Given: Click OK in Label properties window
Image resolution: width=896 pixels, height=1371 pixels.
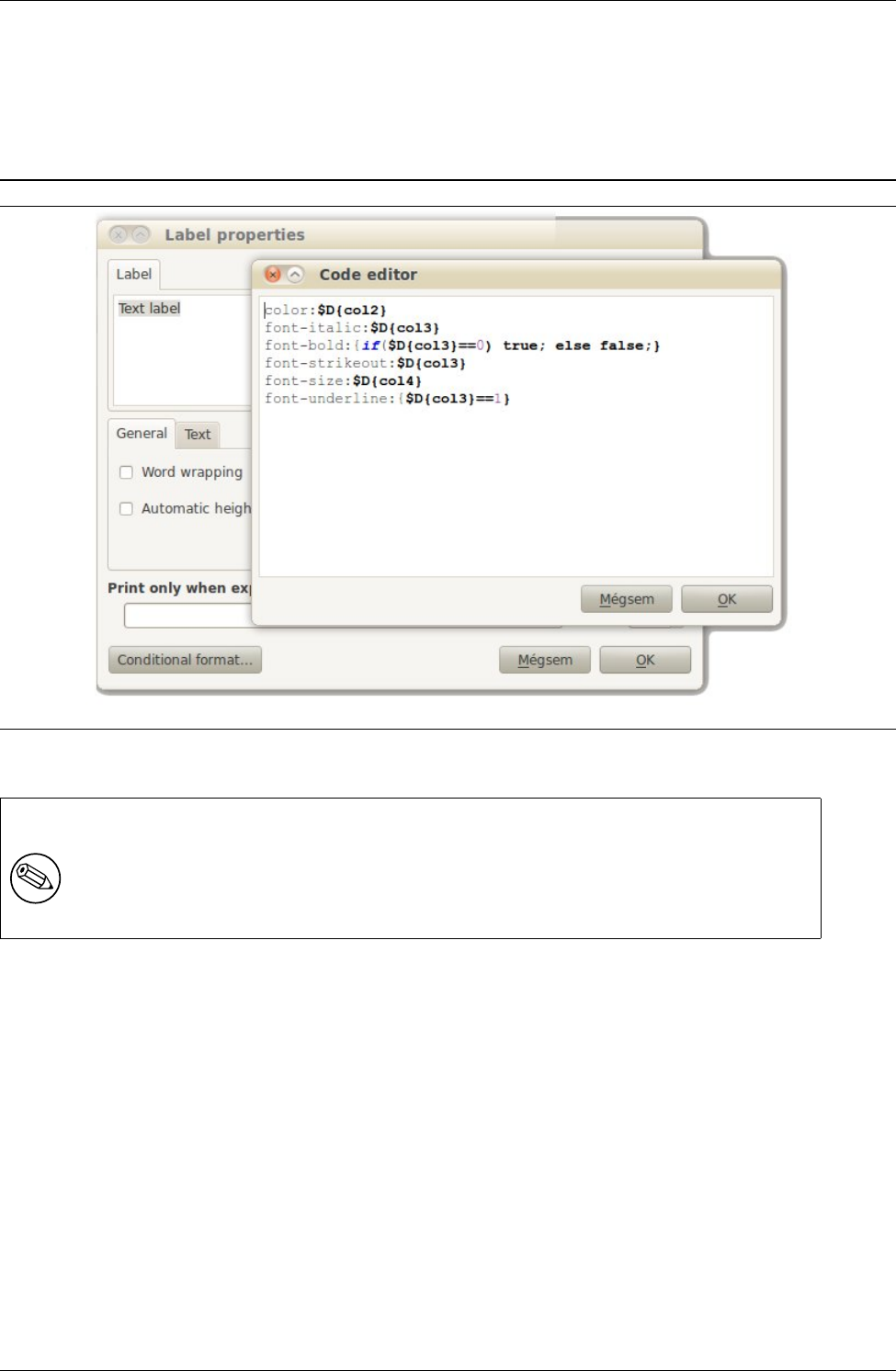Looking at the screenshot, I should point(645,660).
